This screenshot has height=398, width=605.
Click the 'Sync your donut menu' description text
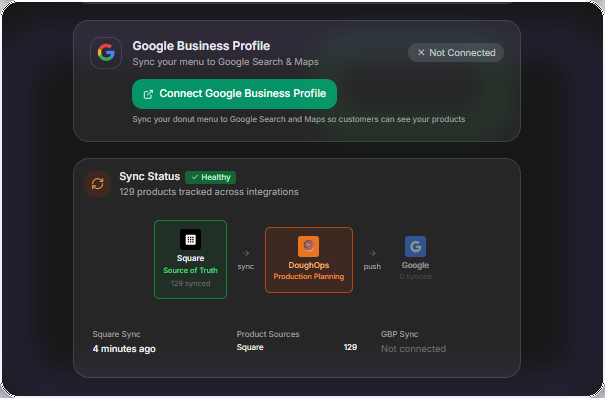point(299,119)
